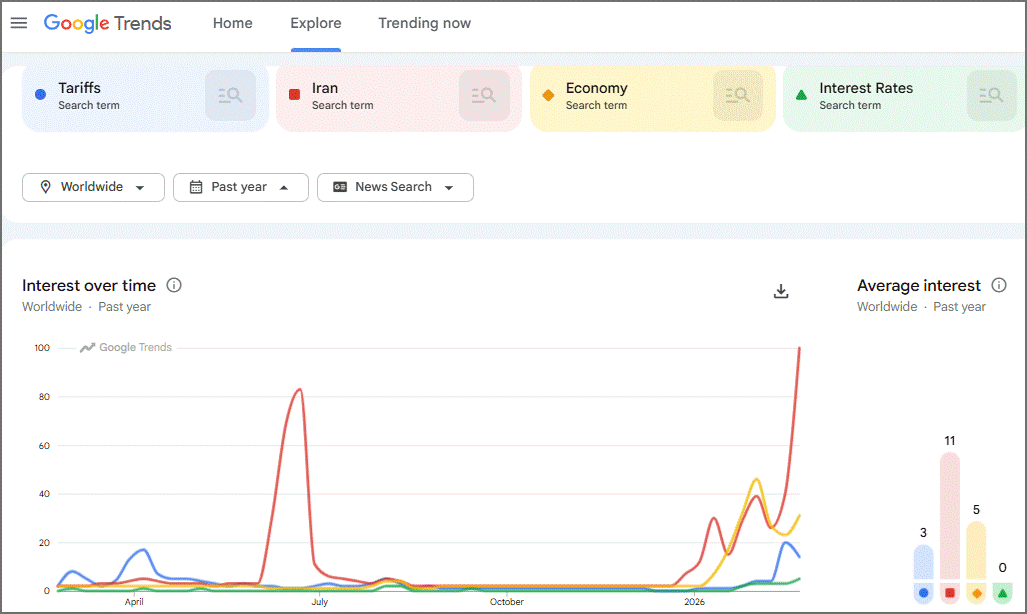Click the Google Trends logo
Image resolution: width=1027 pixels, height=614 pixels.
[x=107, y=23]
